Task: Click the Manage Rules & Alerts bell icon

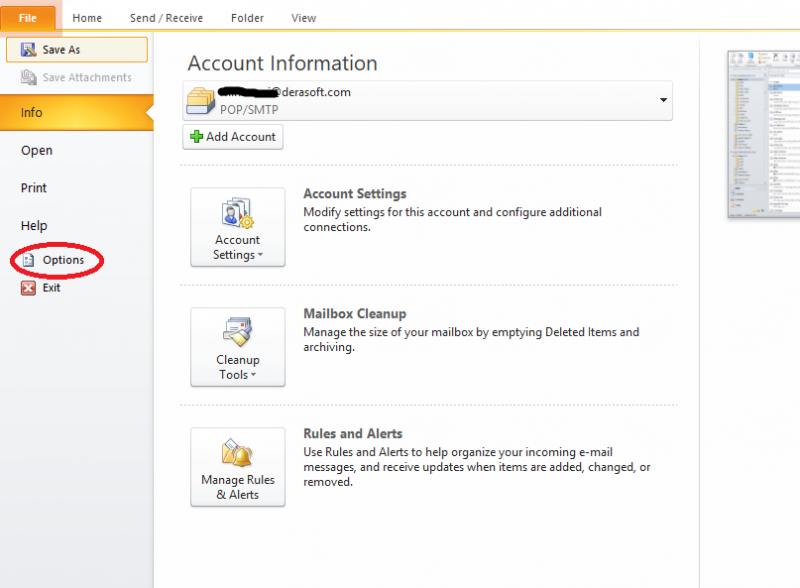Action: 238,452
